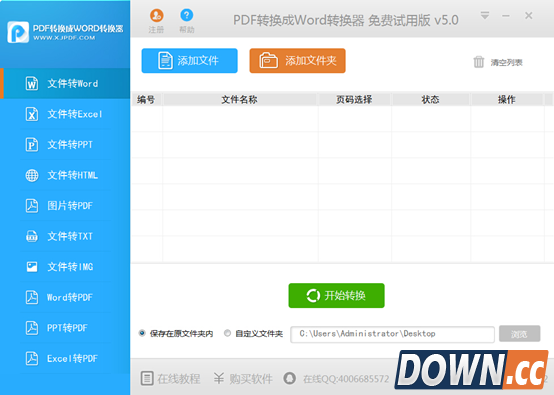Open the 购买软件 link
The image size is (554, 395).
(x=251, y=379)
